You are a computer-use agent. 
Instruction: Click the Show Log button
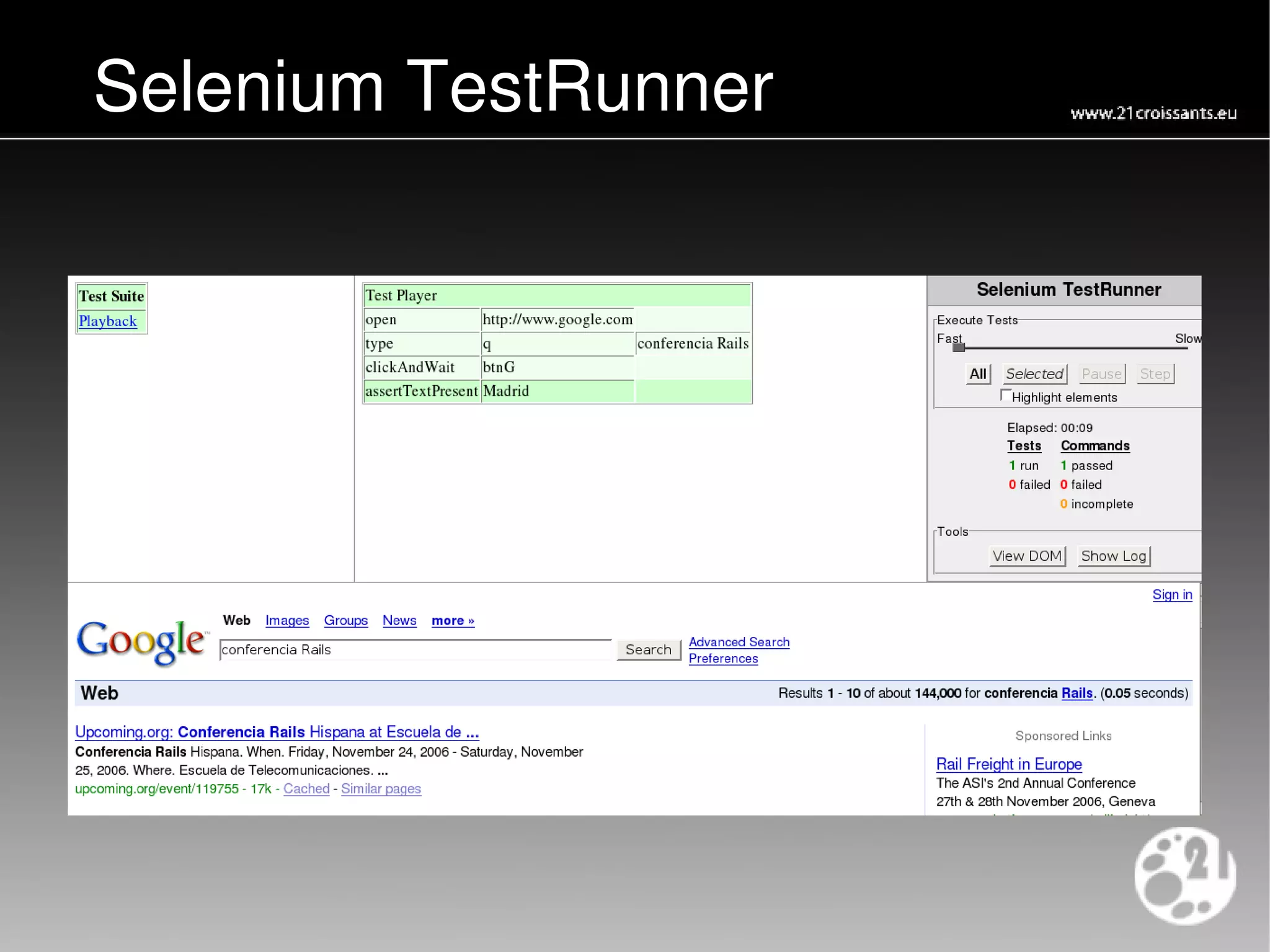(x=1114, y=556)
